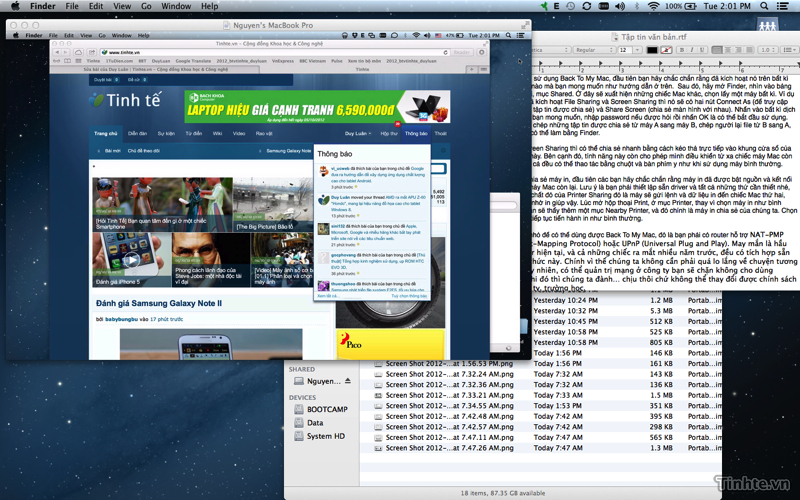Image resolution: width=800 pixels, height=500 pixels.
Task: Click the www.tinhte.vn address field in Safari
Action: pyautogui.click(x=270, y=52)
